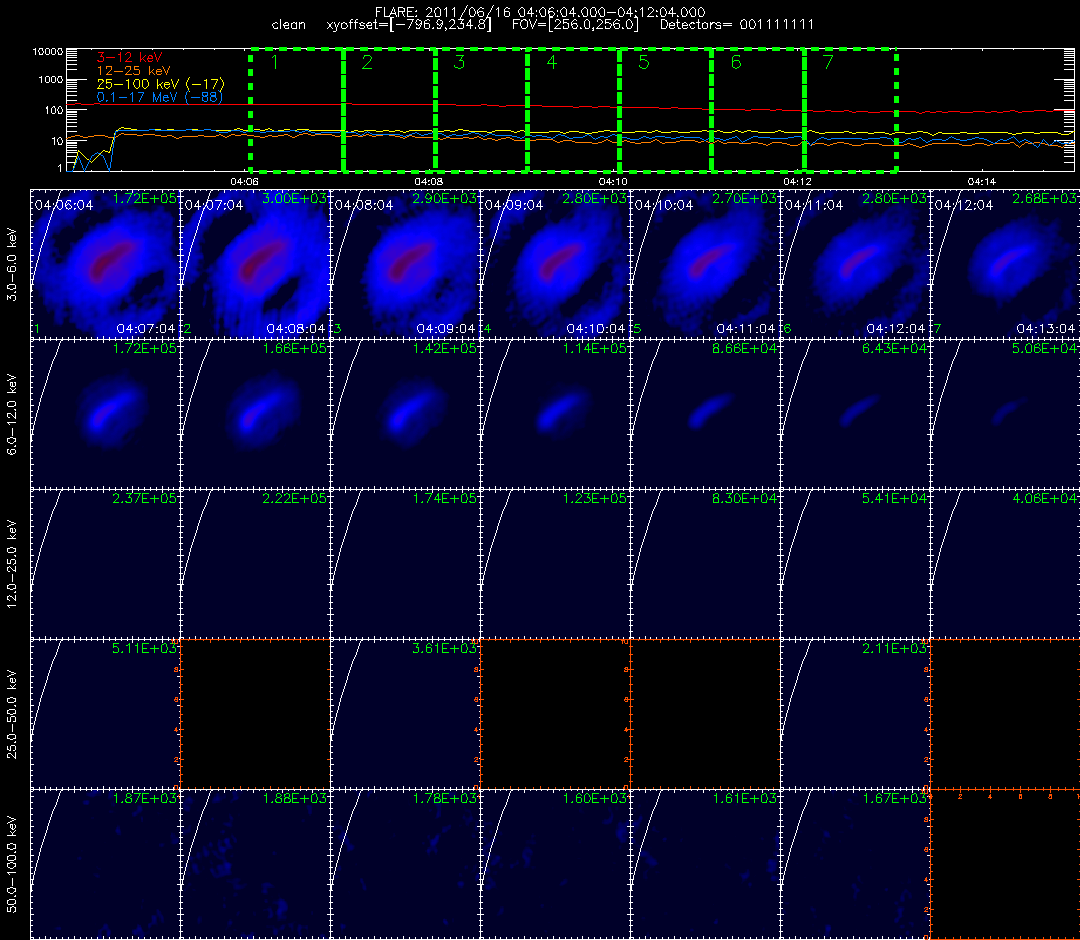This screenshot has height=940, width=1080.
Task: Open the 50.0-100.0 keV panel labeled 1.60E+03
Action: tap(555, 864)
